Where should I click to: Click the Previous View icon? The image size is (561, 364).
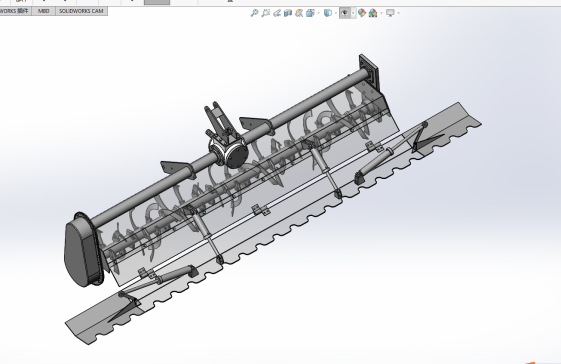277,13
